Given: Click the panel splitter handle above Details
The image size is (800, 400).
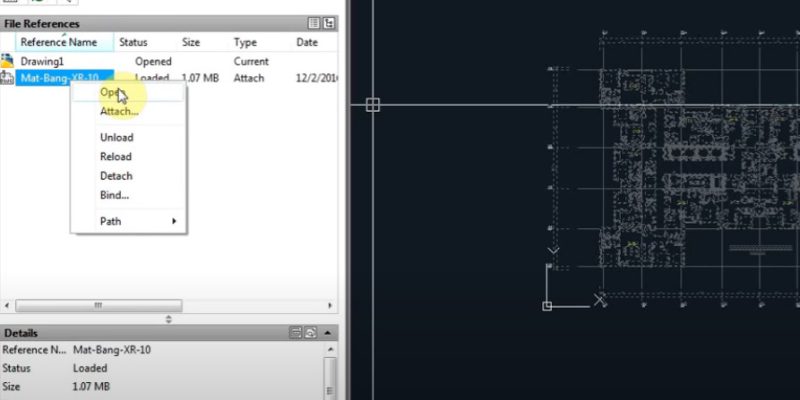Looking at the screenshot, I should (168, 318).
